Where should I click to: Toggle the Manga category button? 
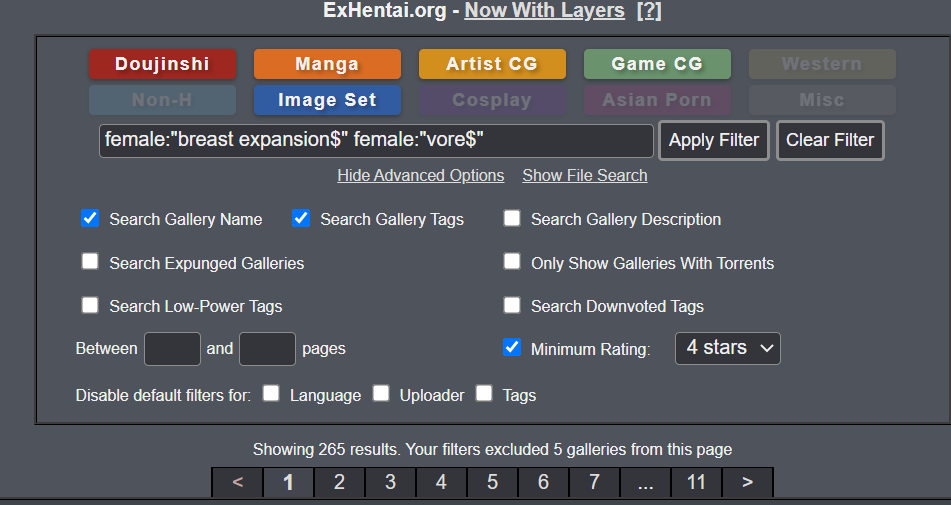coord(327,64)
